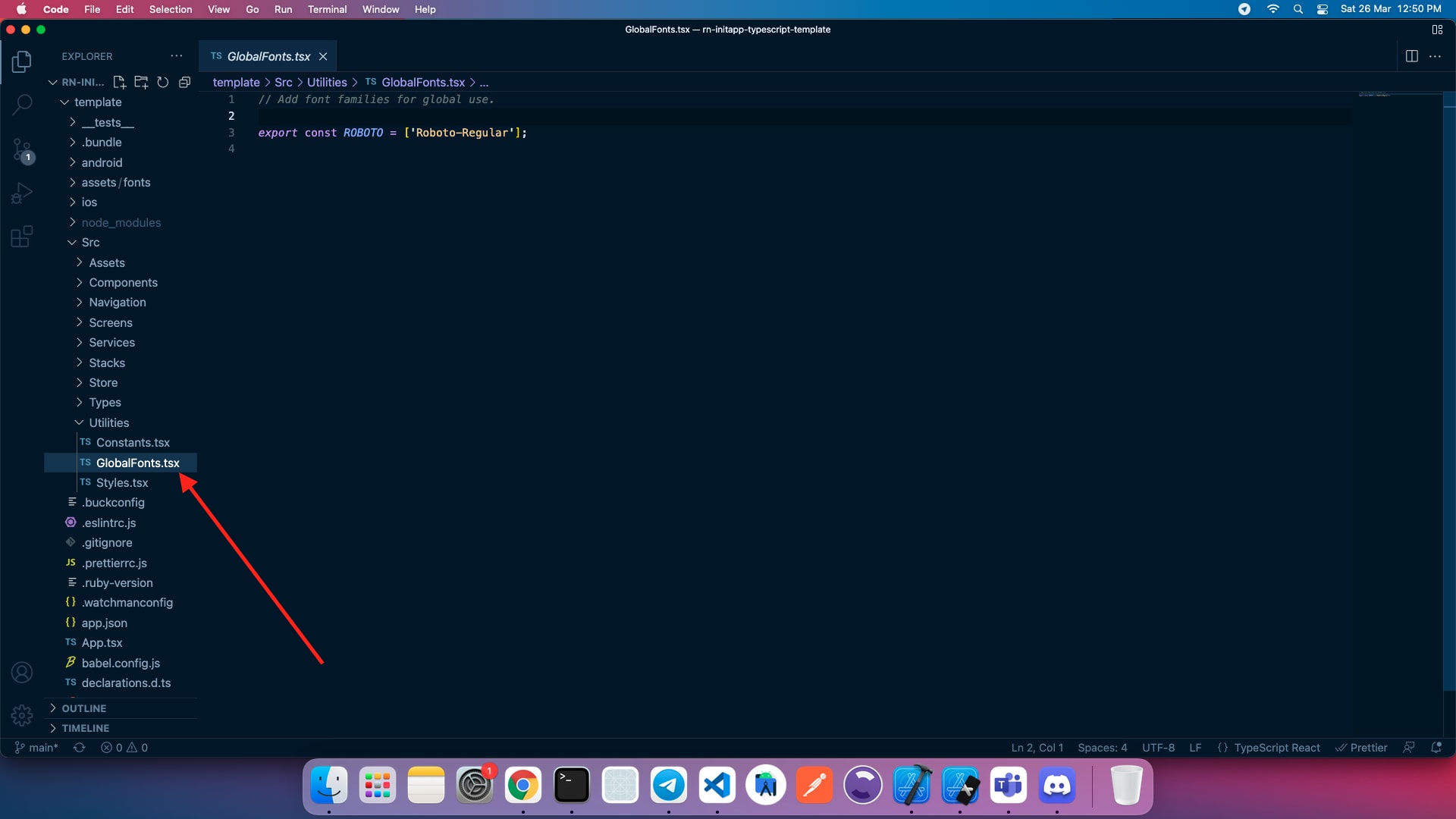Open the notifications bell in status bar

tap(1436, 748)
